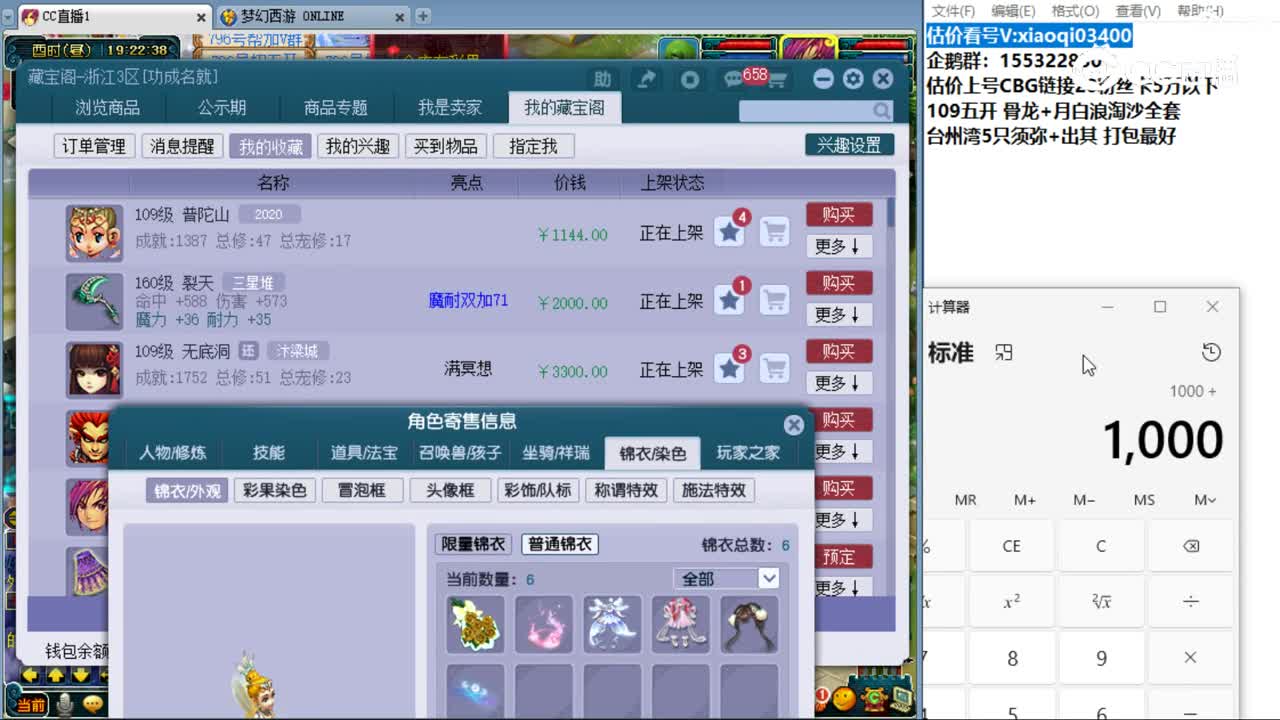Click cart icon in 裂天 row

coord(774,300)
